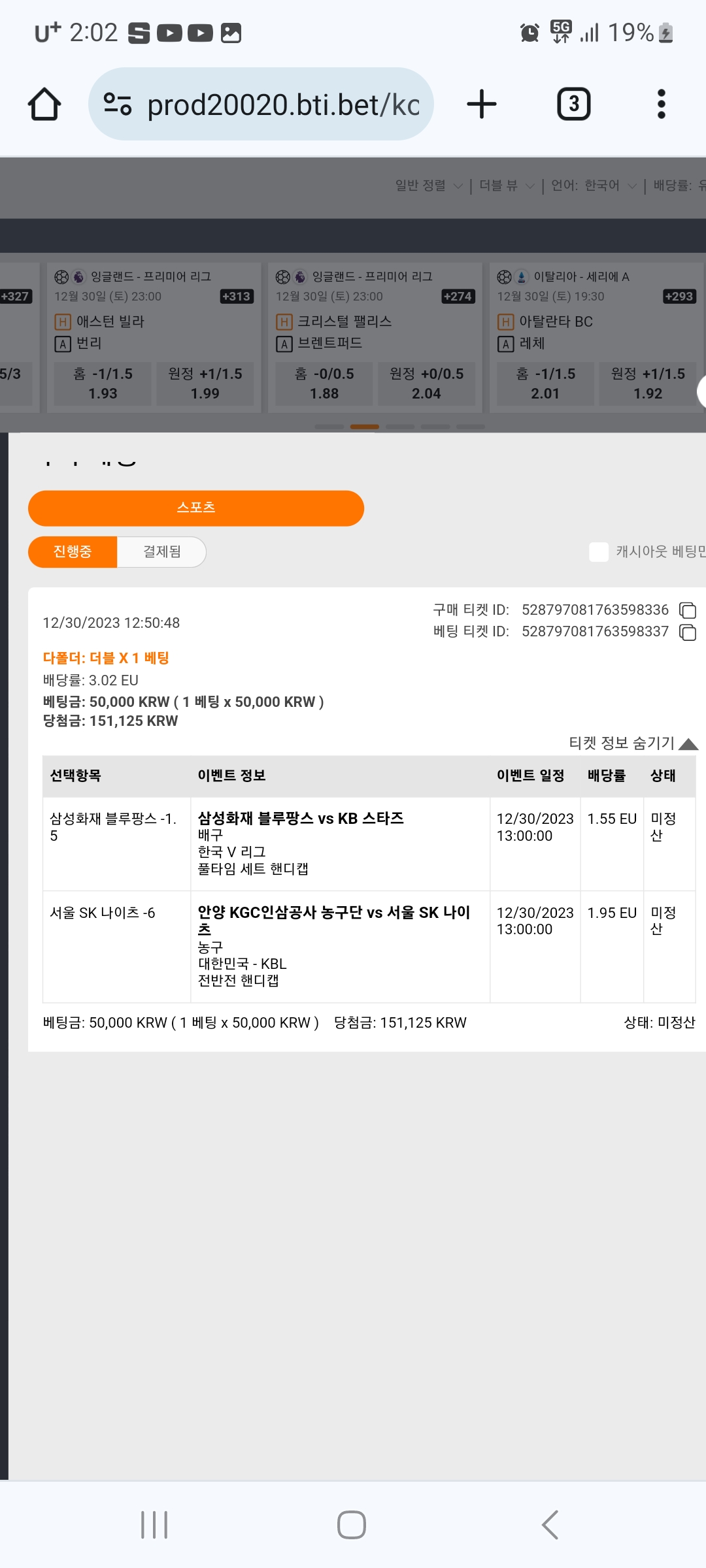Screen dimensions: 706x1568
Task: Select the orange 스포츠 tab button
Action: tap(196, 508)
